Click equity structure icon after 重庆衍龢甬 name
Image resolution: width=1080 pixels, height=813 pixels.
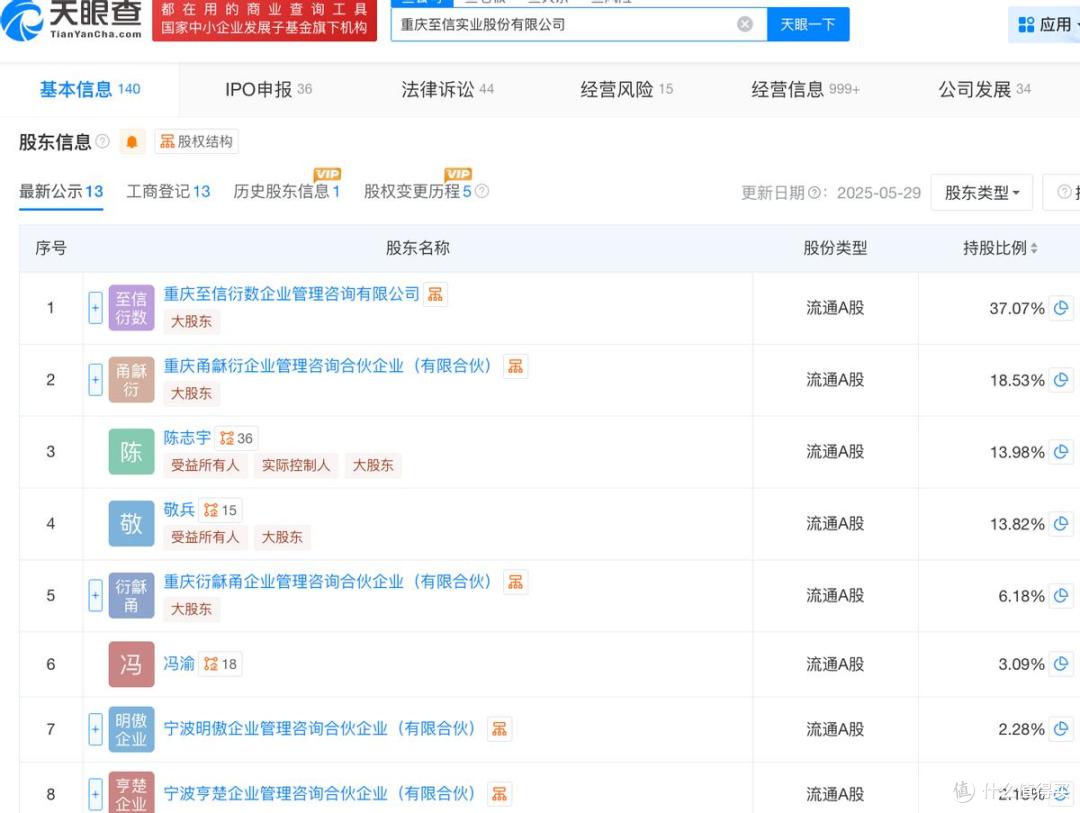[x=515, y=582]
